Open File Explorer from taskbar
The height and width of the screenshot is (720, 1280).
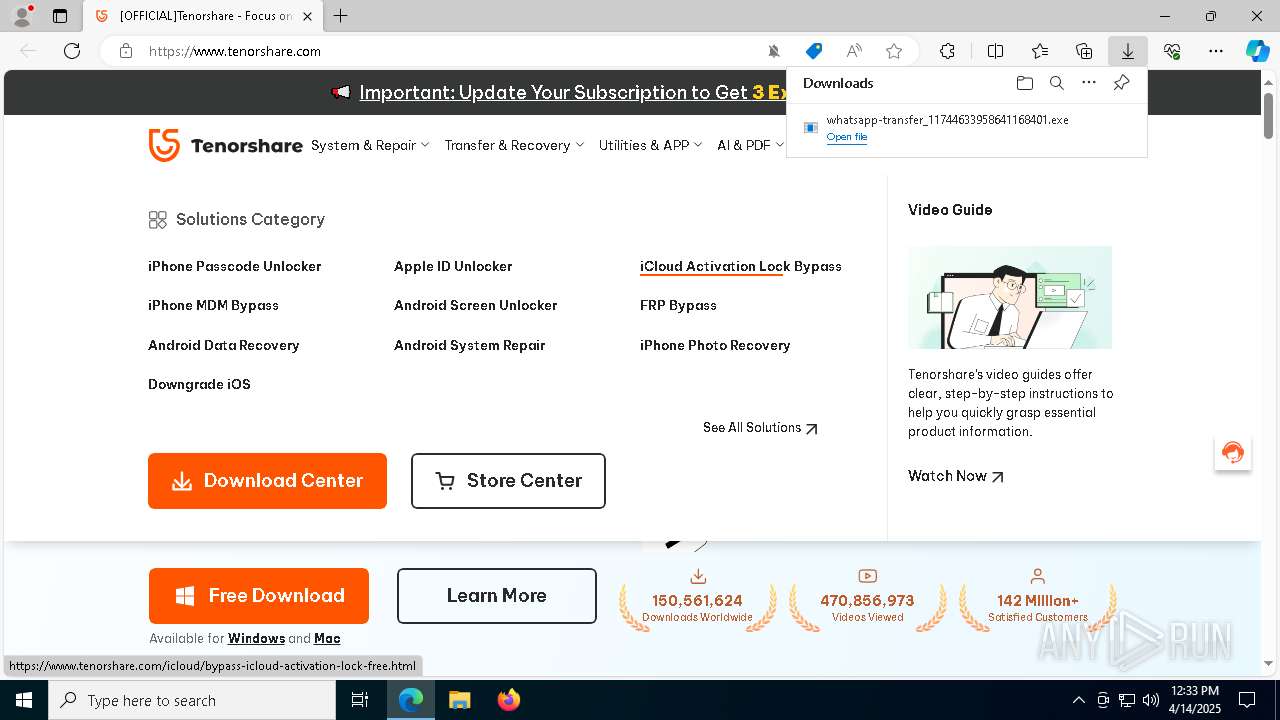(459, 700)
